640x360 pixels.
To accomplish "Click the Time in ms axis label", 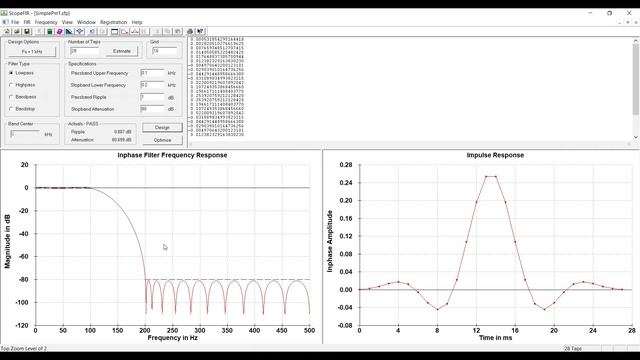I will 496,338.
